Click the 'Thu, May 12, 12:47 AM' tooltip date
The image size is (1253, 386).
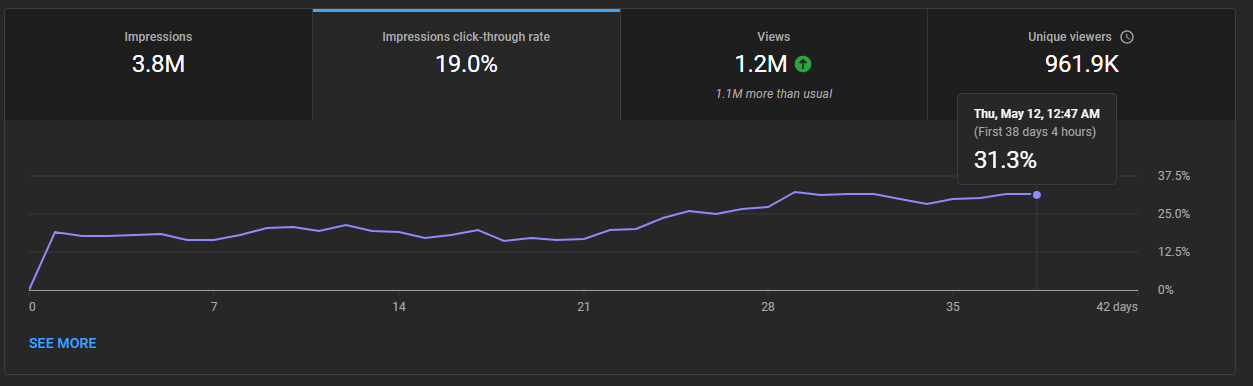tap(1037, 113)
